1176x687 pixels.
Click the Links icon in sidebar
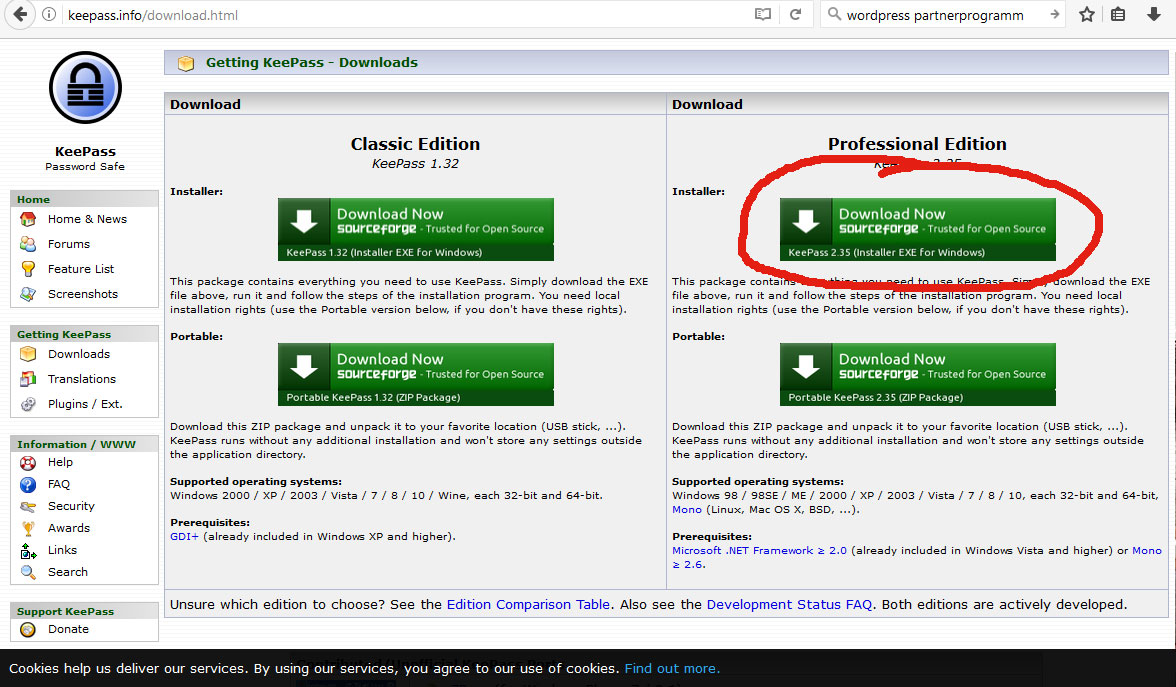point(28,550)
